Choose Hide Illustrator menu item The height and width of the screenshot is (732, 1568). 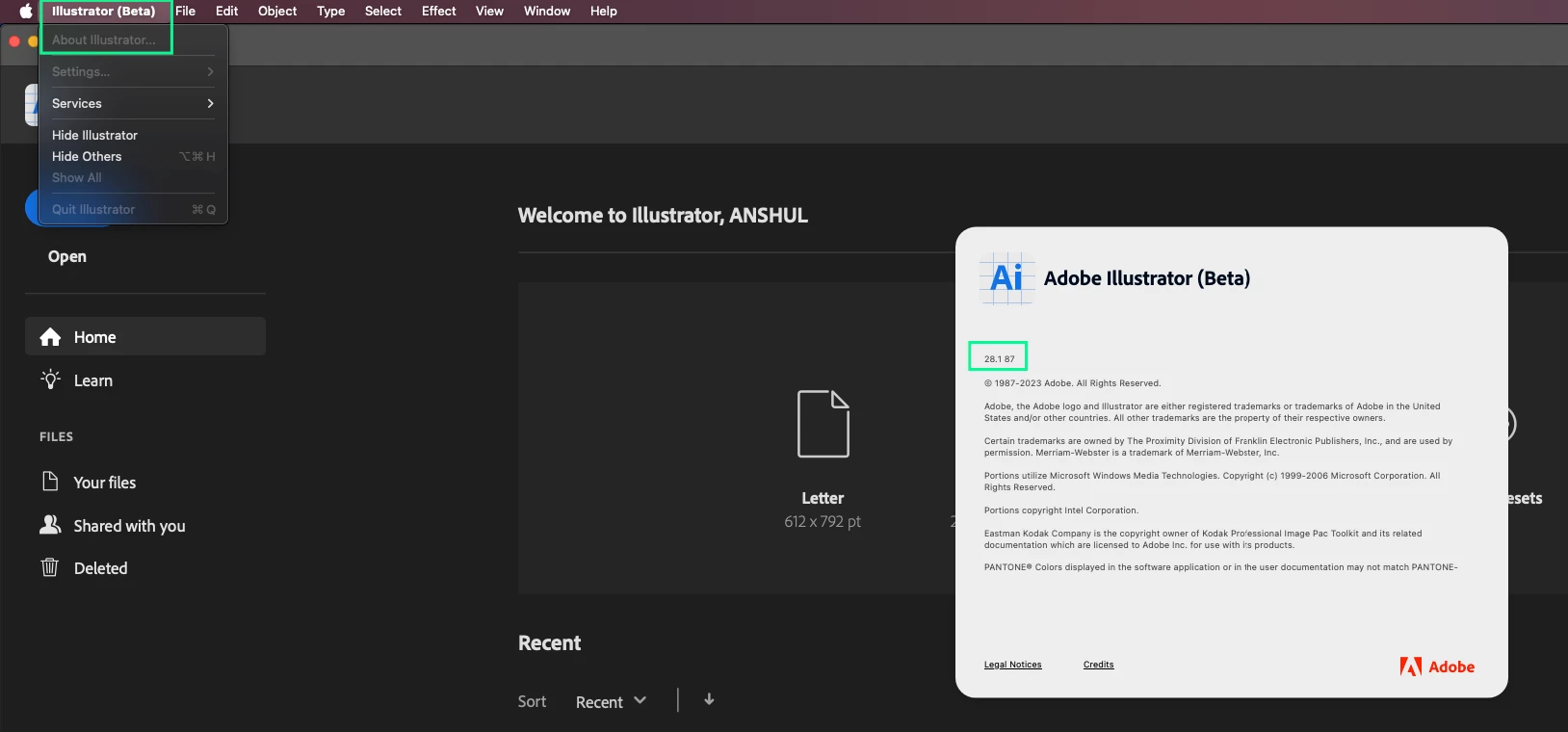coord(133,135)
